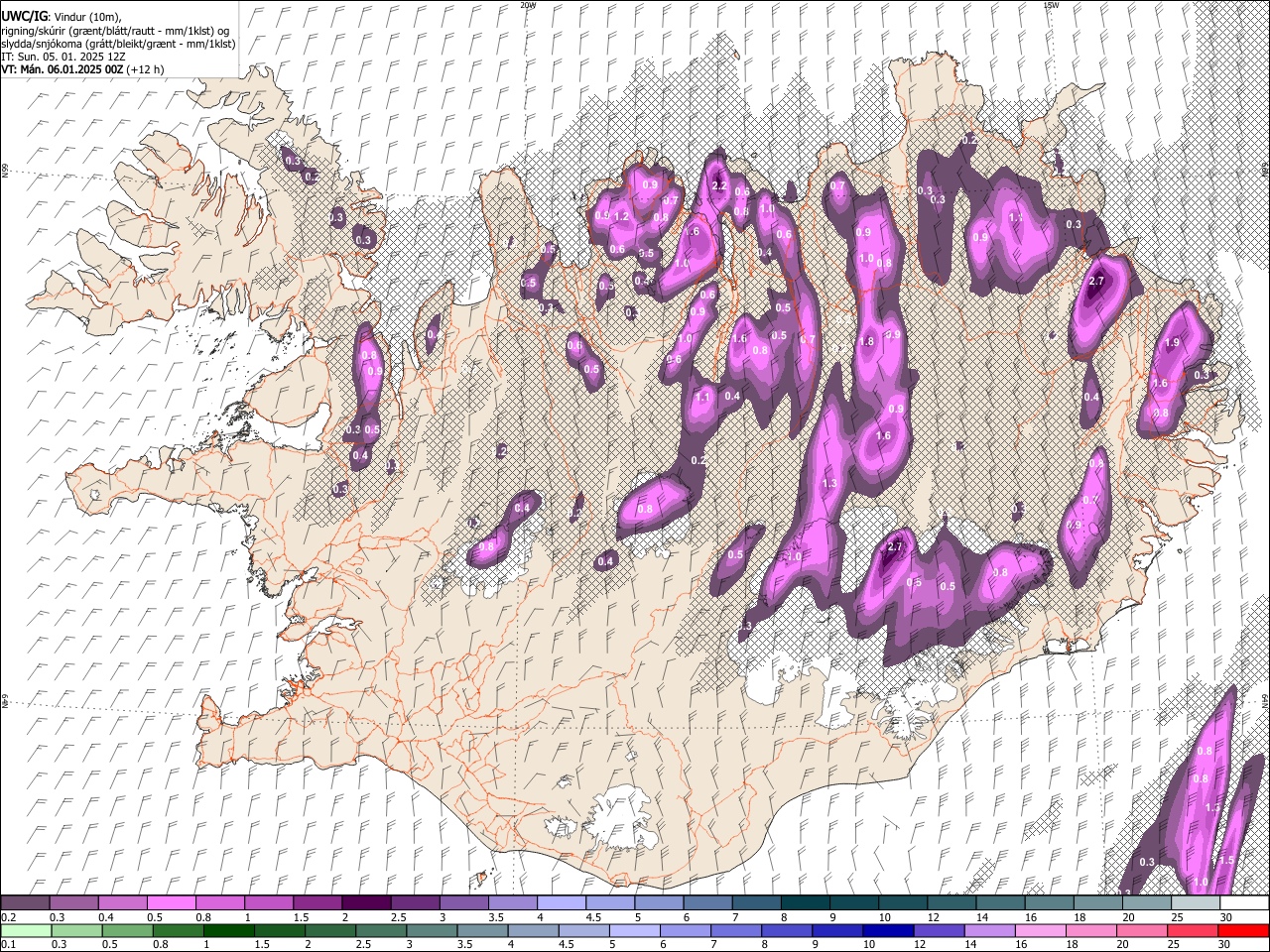Select the top-row swatch between 0.2 and 0.3

25,903
